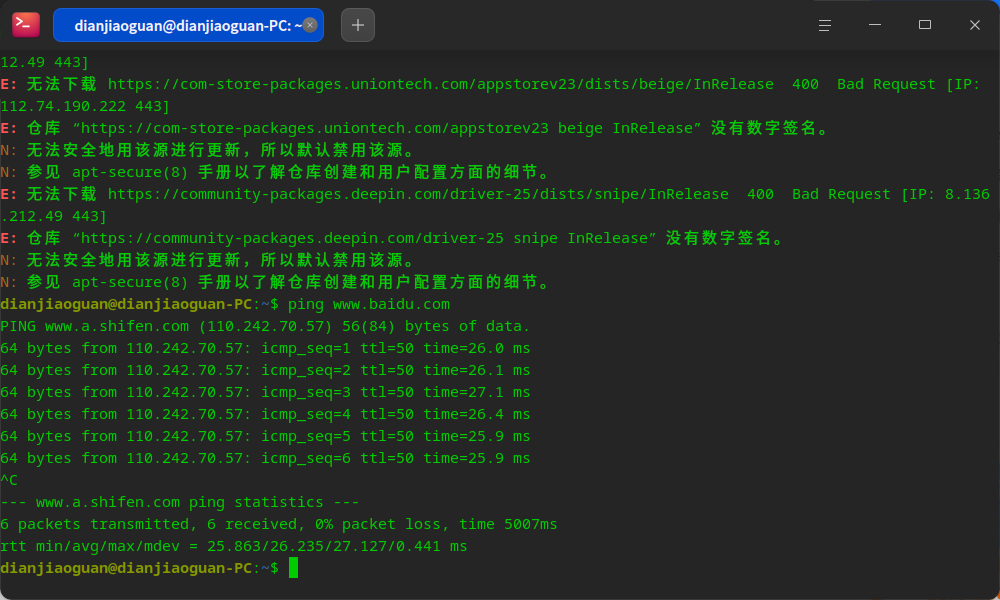
Task: Click the driver-25 snipe '没有数字签名' error line
Action: [x=392, y=238]
